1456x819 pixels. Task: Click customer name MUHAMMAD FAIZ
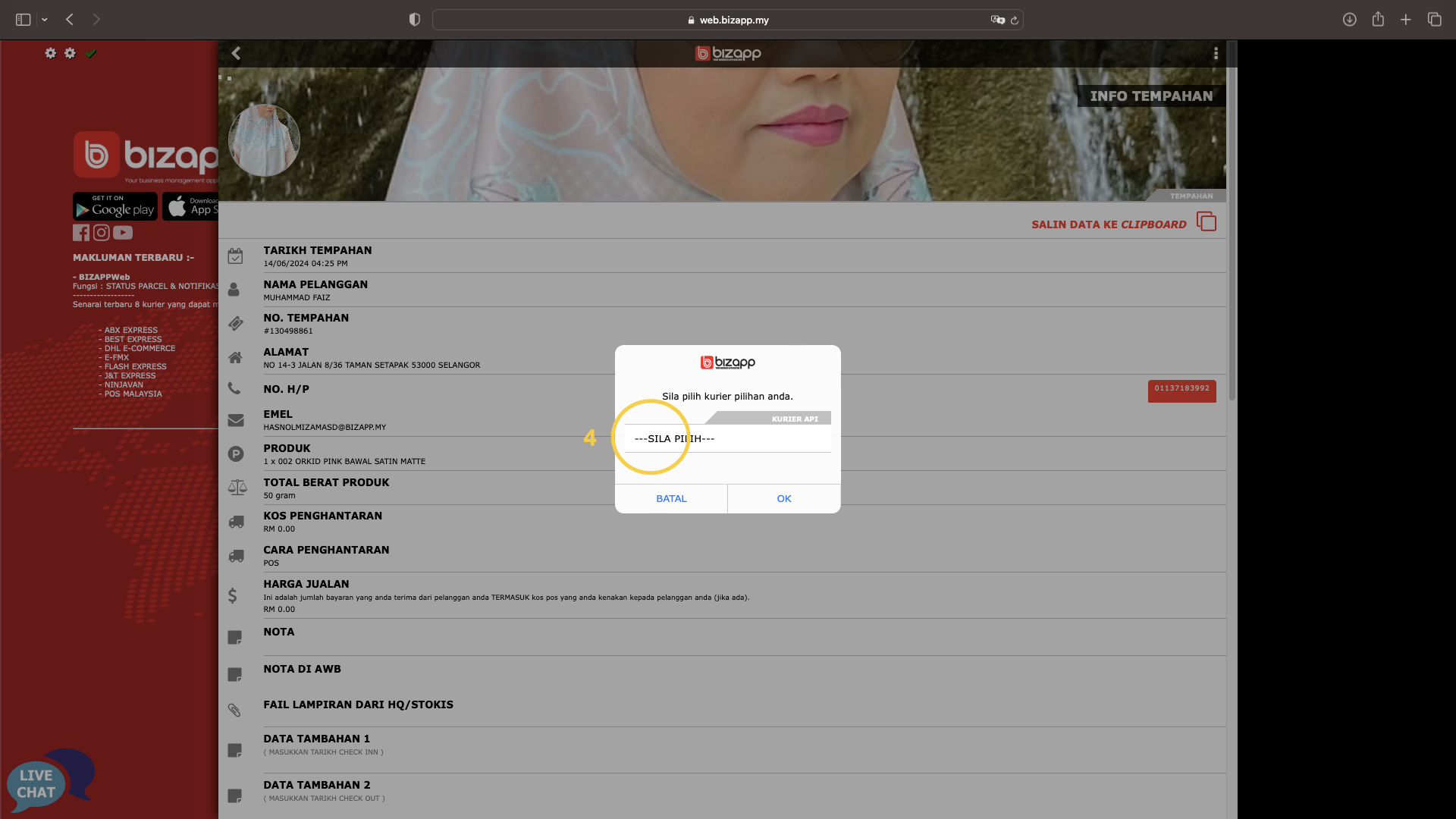click(297, 298)
